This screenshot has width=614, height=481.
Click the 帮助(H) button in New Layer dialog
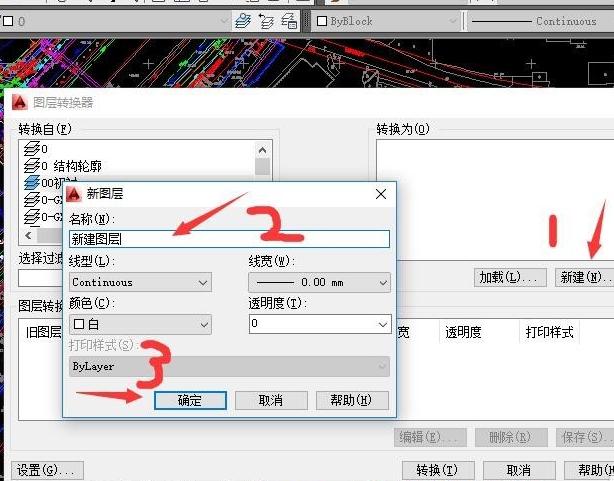pyautogui.click(x=352, y=400)
